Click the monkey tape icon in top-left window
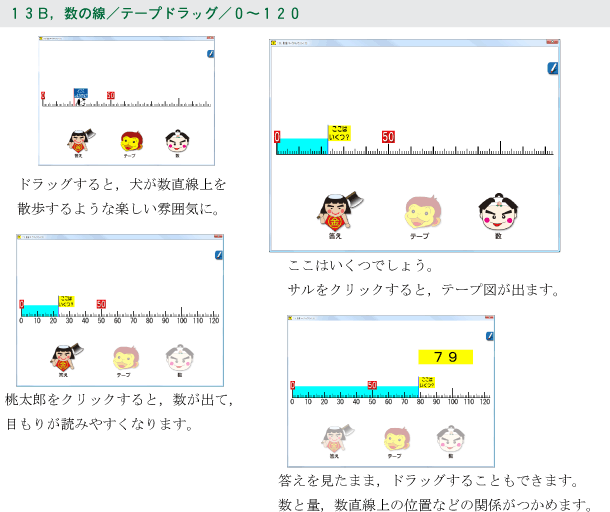Viewport: 610px width, 512px height. click(131, 141)
